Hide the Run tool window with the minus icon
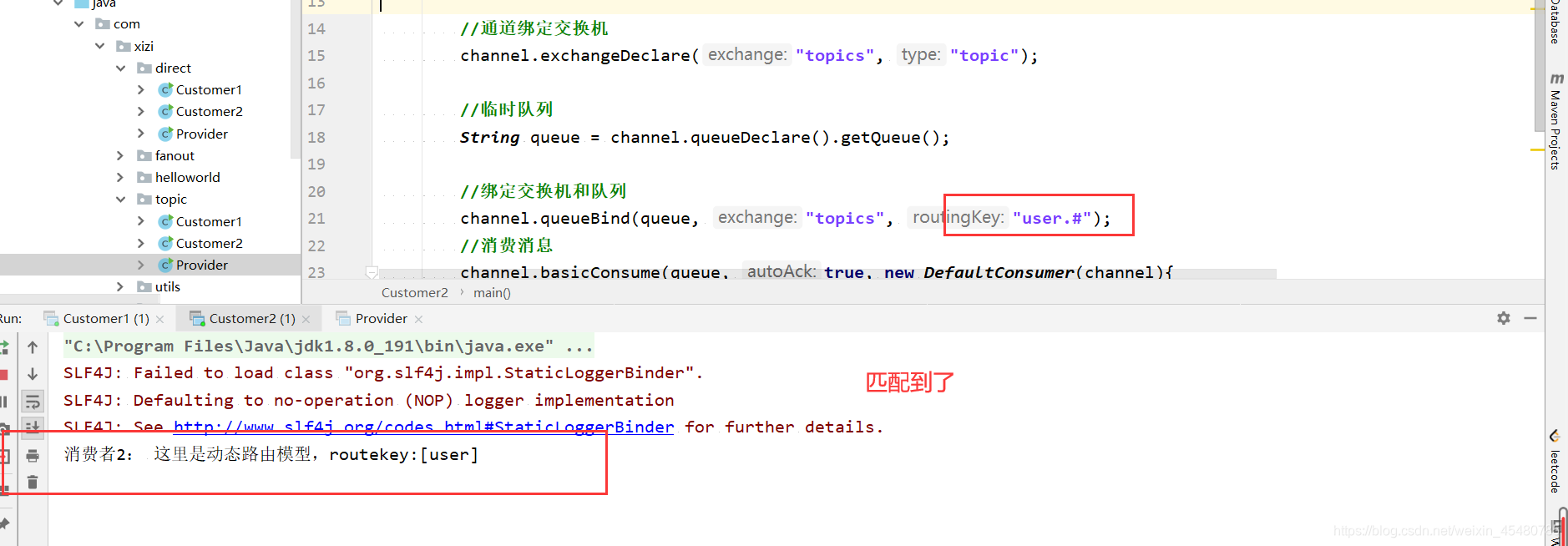The width and height of the screenshot is (1568, 546). [x=1530, y=318]
